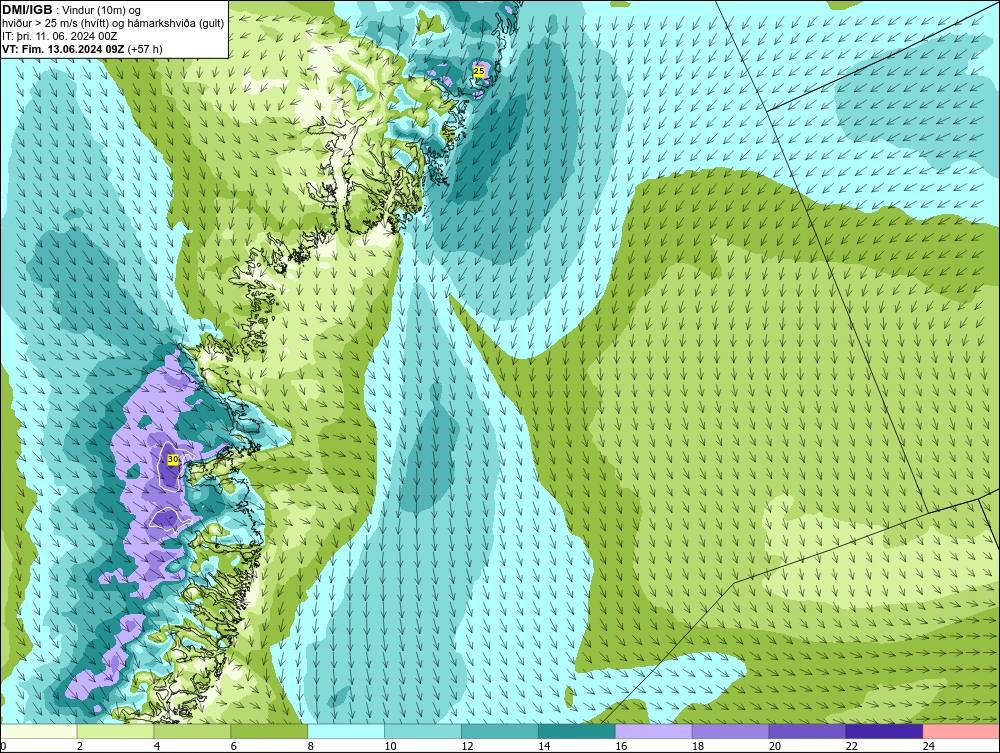This screenshot has height=753, width=1000.
Task: Click the legend number 24
Action: tap(929, 746)
